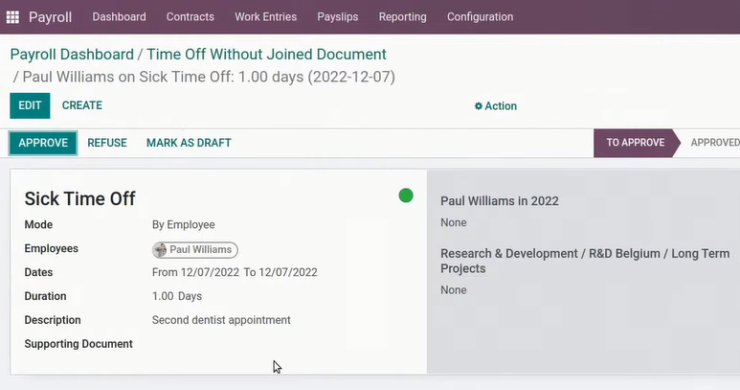Viewport: 740px width, 390px height.
Task: Click the gear icon beside Action
Action: [x=478, y=106]
